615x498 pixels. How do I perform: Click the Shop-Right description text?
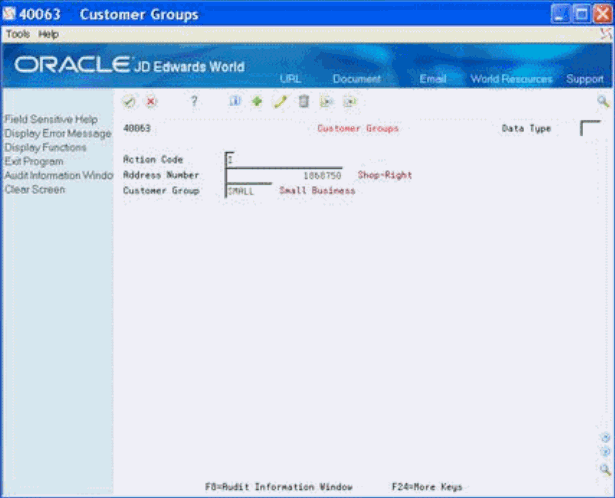point(385,175)
